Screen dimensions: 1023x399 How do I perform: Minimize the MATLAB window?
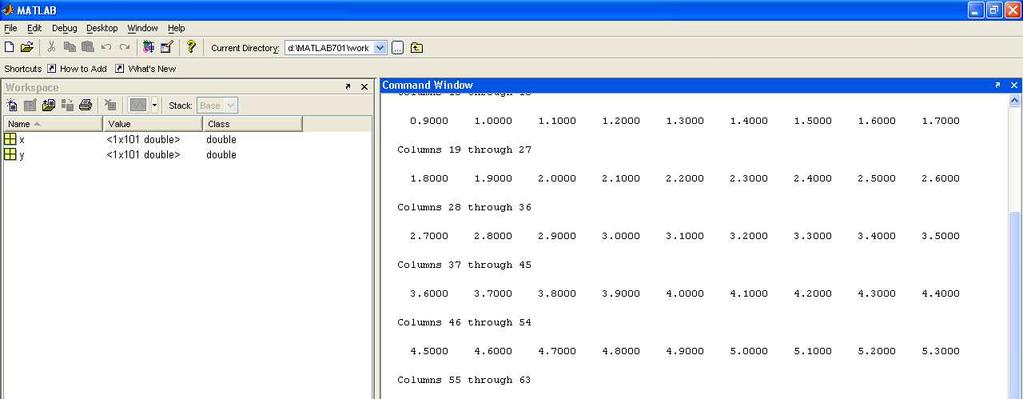[x=976, y=10]
